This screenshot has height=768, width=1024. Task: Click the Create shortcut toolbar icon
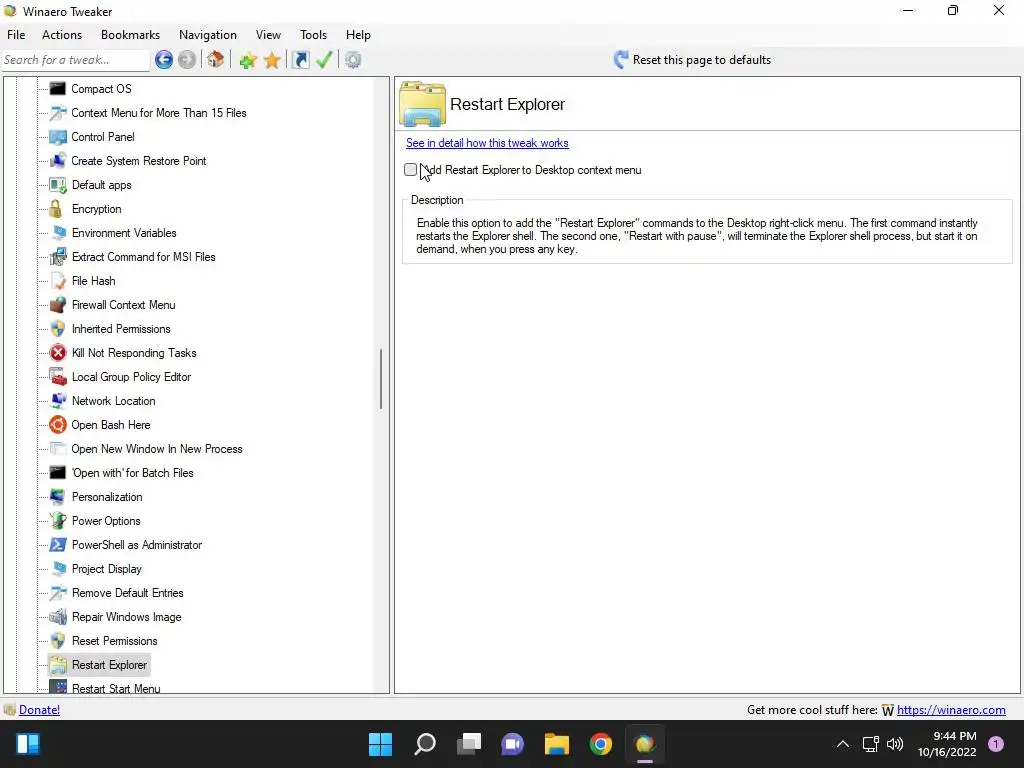tap(300, 60)
